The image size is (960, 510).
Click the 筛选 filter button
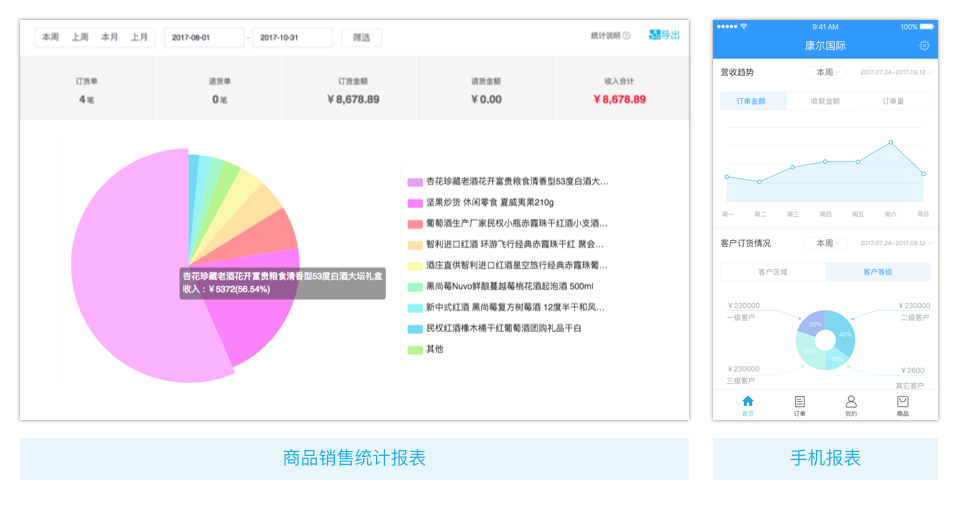pos(361,37)
